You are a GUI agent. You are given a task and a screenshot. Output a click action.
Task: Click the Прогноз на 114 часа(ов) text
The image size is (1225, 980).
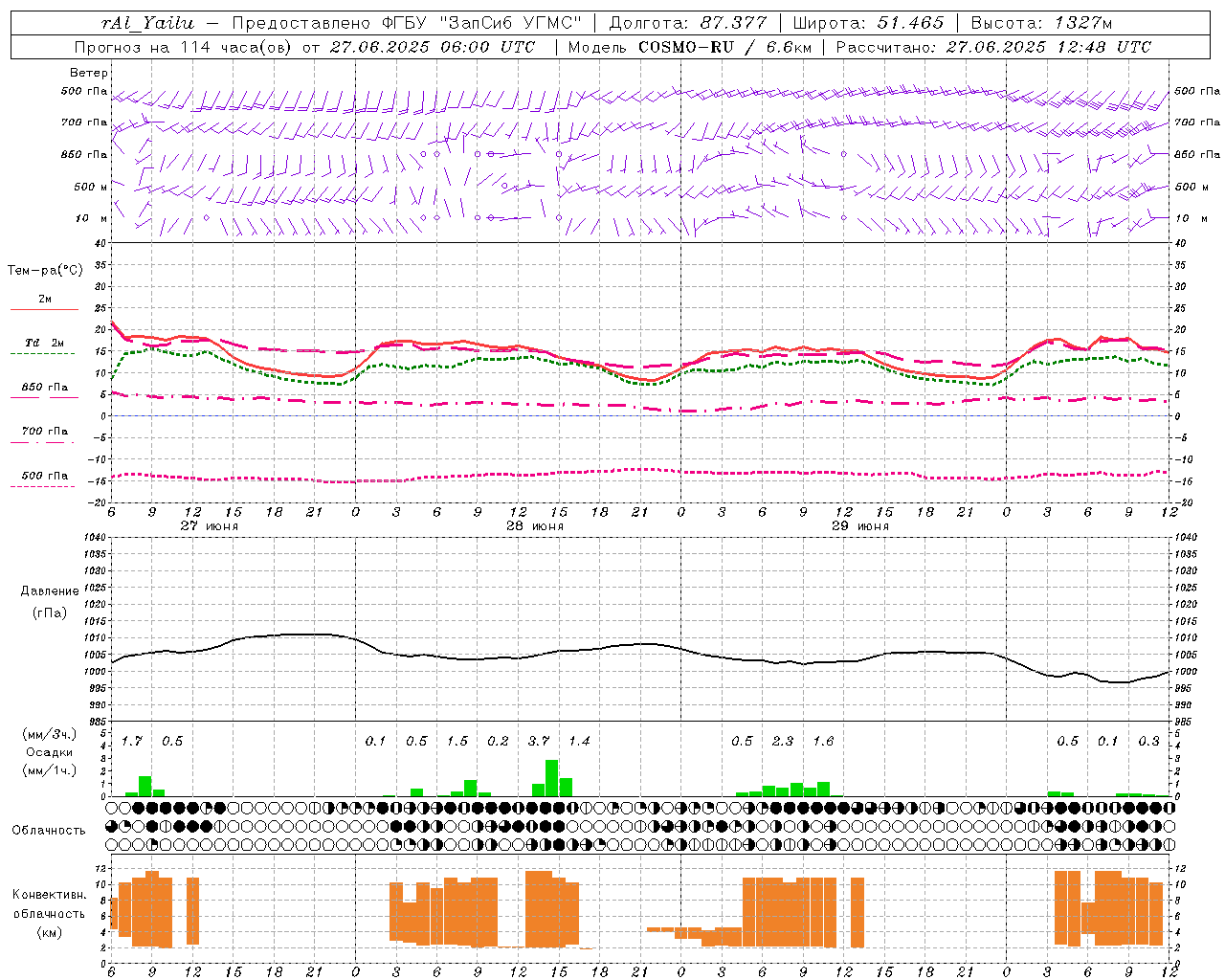point(184,47)
